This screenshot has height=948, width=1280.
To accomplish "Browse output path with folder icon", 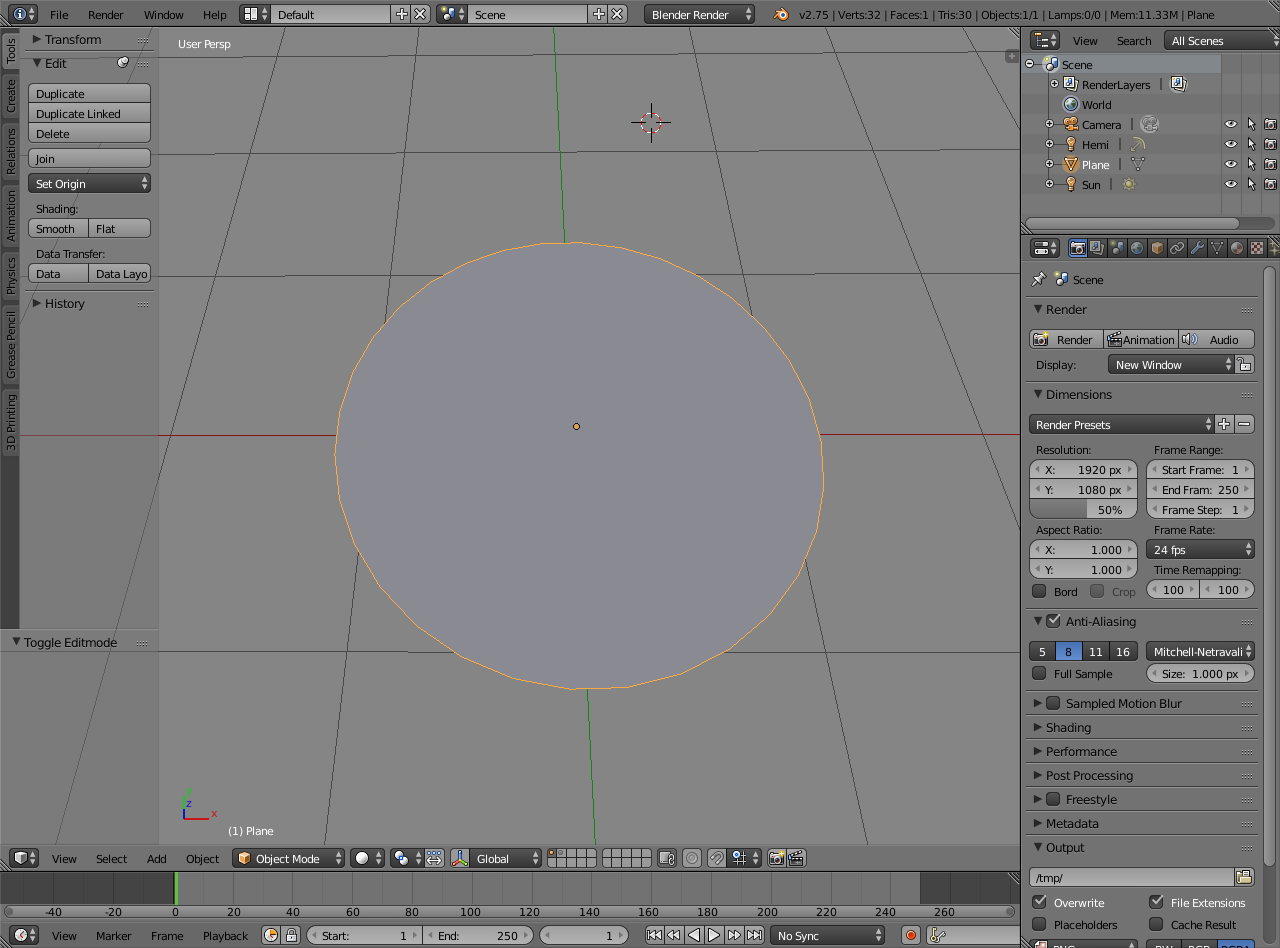I will 1244,877.
